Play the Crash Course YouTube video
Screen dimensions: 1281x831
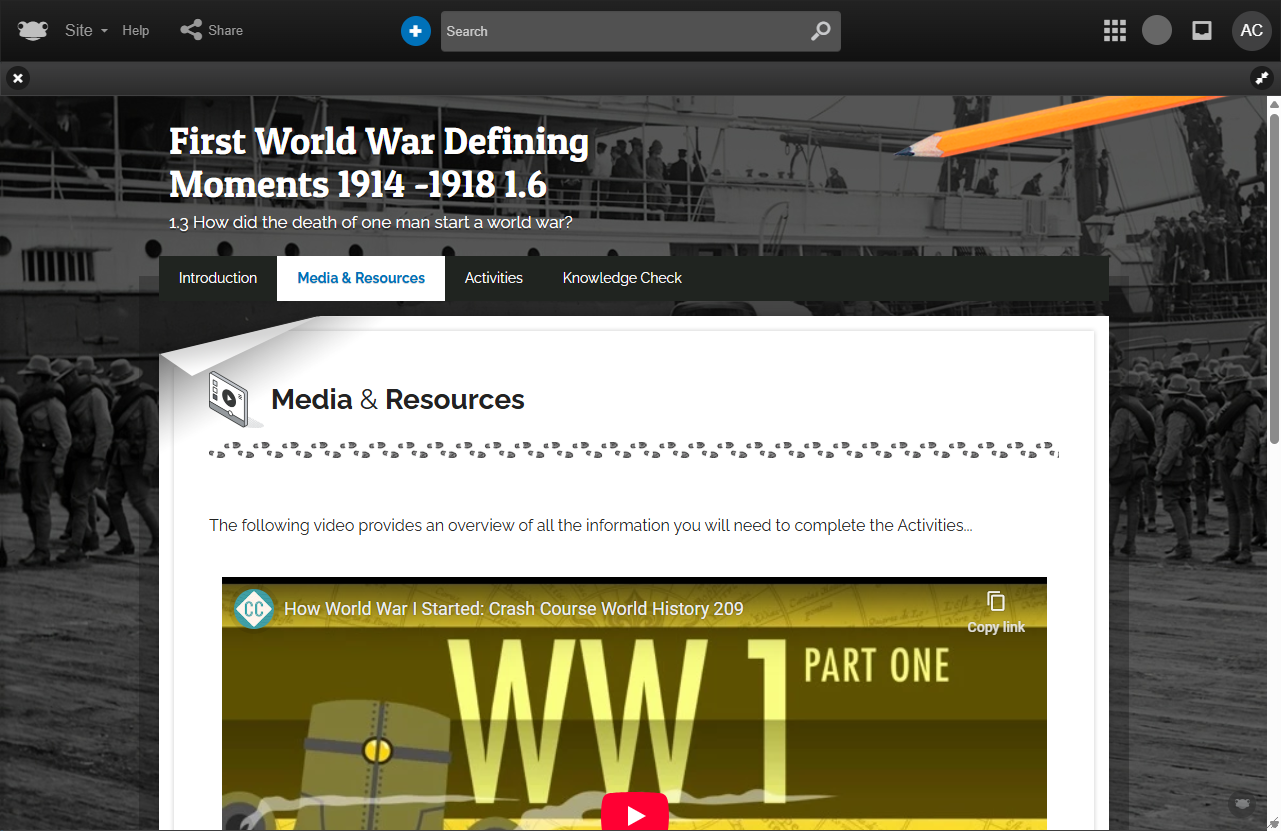pyautogui.click(x=634, y=814)
